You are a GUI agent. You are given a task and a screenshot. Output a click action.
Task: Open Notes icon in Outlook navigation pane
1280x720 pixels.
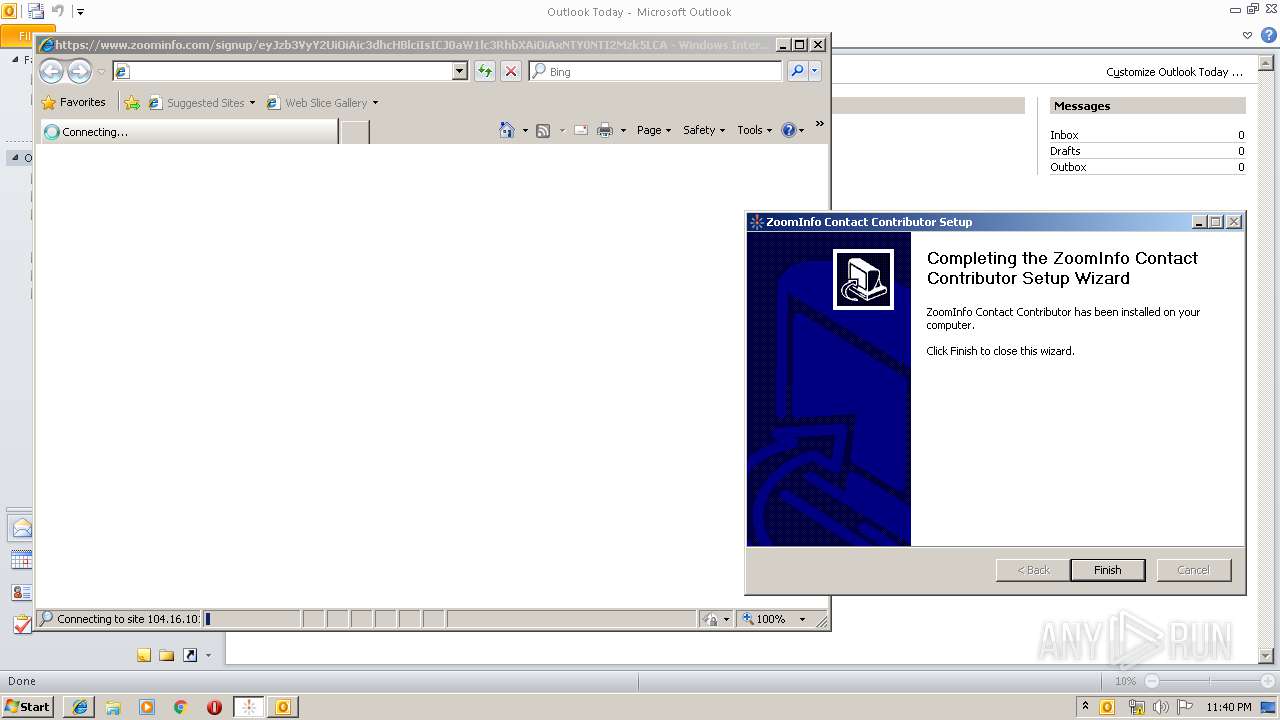pos(144,655)
